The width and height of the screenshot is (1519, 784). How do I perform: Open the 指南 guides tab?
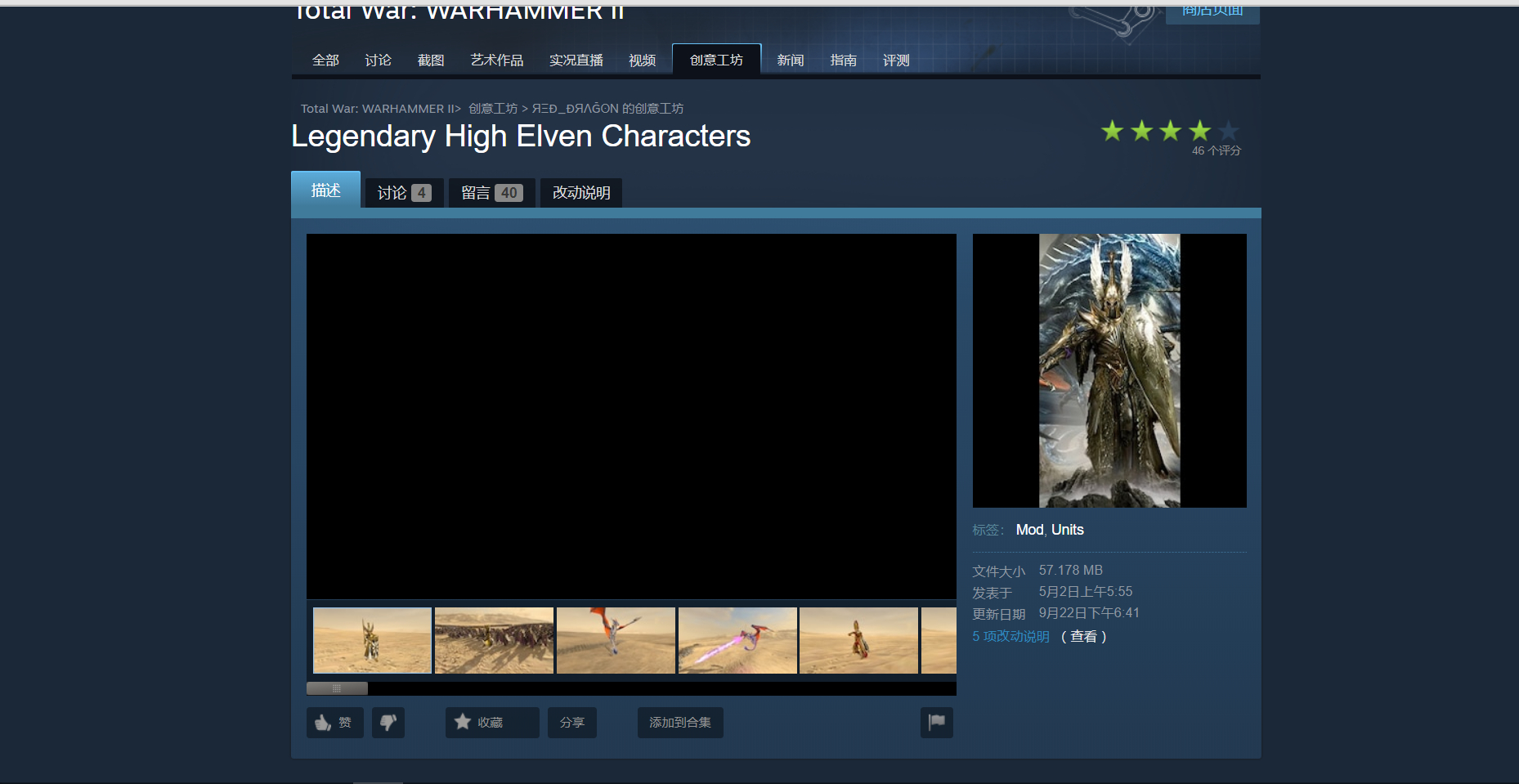coord(844,60)
